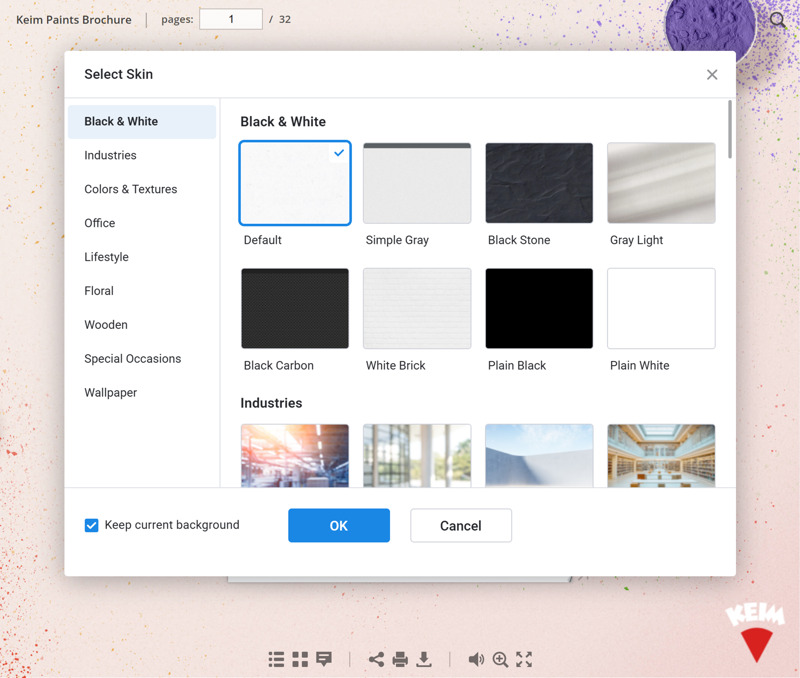Viewport: 800px width, 678px height.
Task: Choose the Simple Gray skin
Action: (417, 183)
